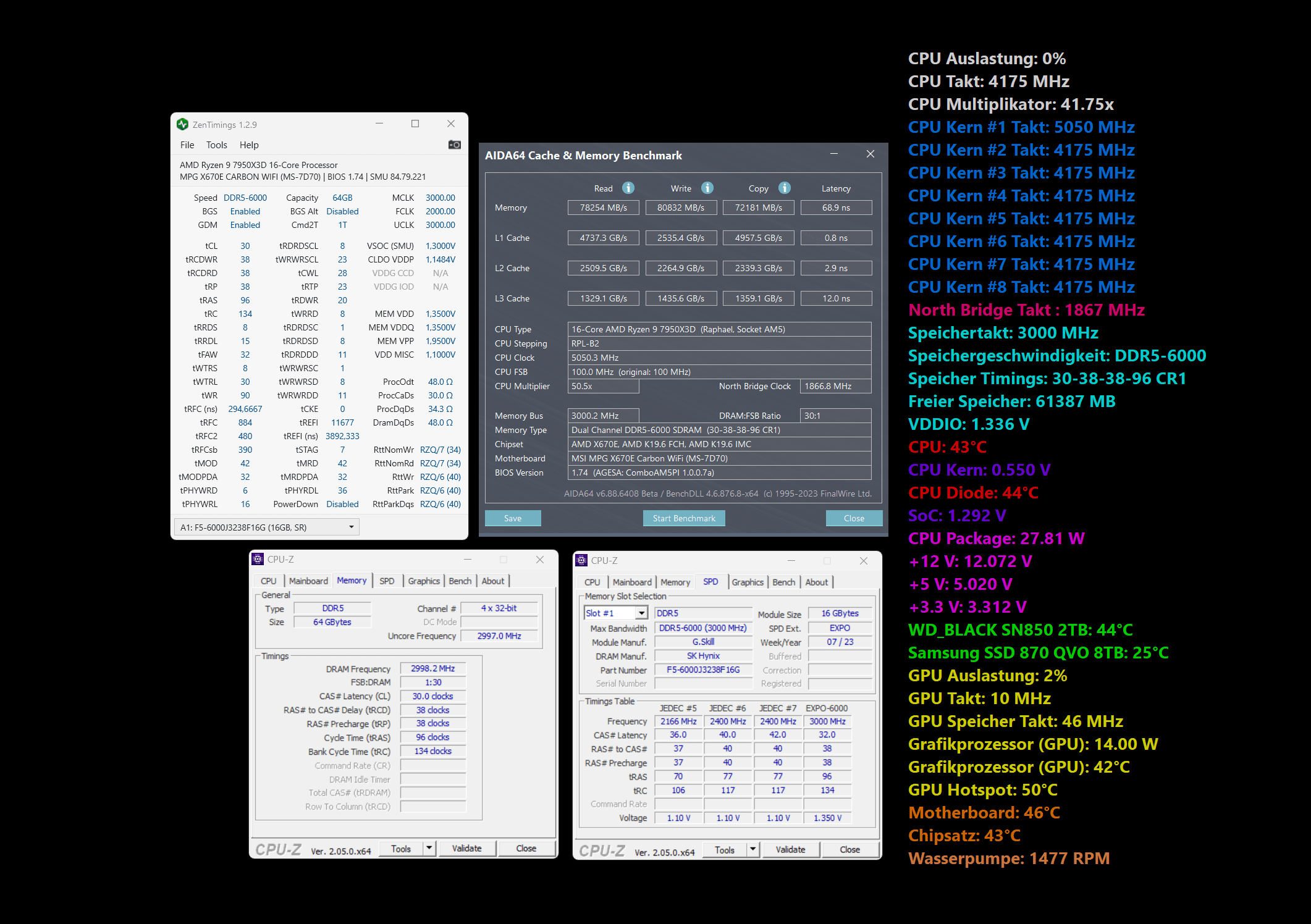Click Validate in left CPU-Z window

pos(467,849)
